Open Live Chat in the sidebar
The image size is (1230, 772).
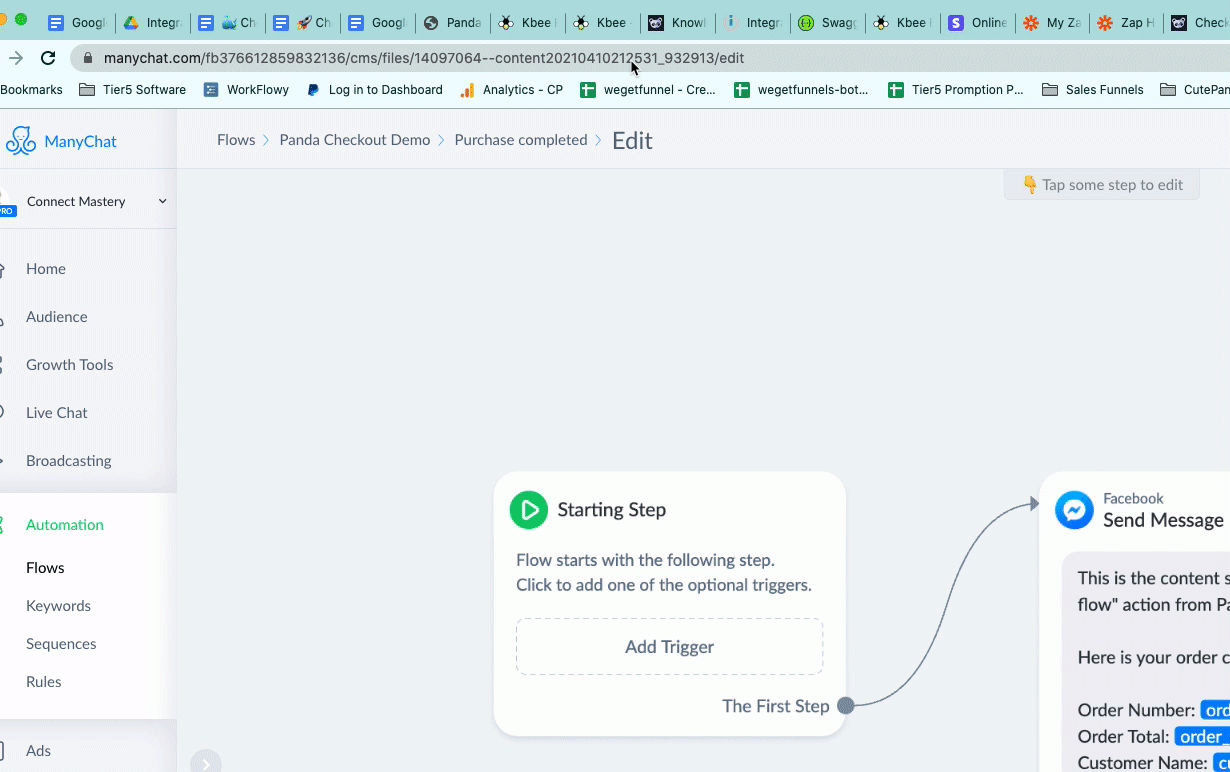coord(57,413)
